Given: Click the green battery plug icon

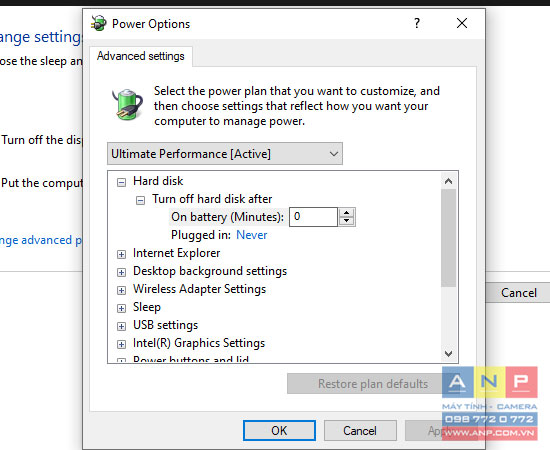Looking at the screenshot, I should pos(127,105).
